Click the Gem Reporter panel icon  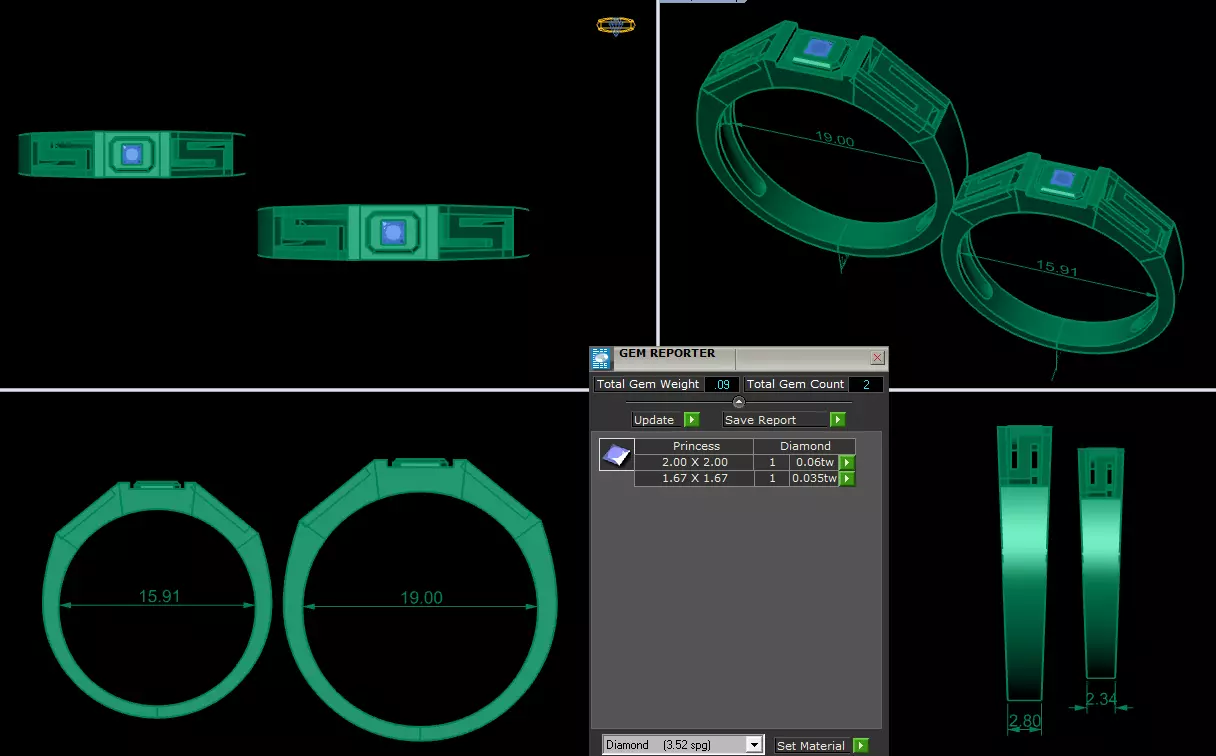click(601, 358)
